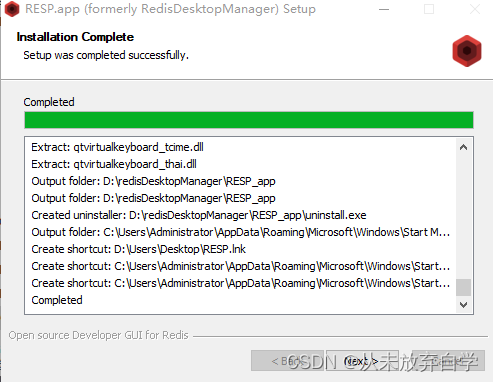Select the 'Created uninstaller' log line
Image resolution: width=493 pixels, height=382 pixels.
(199, 215)
